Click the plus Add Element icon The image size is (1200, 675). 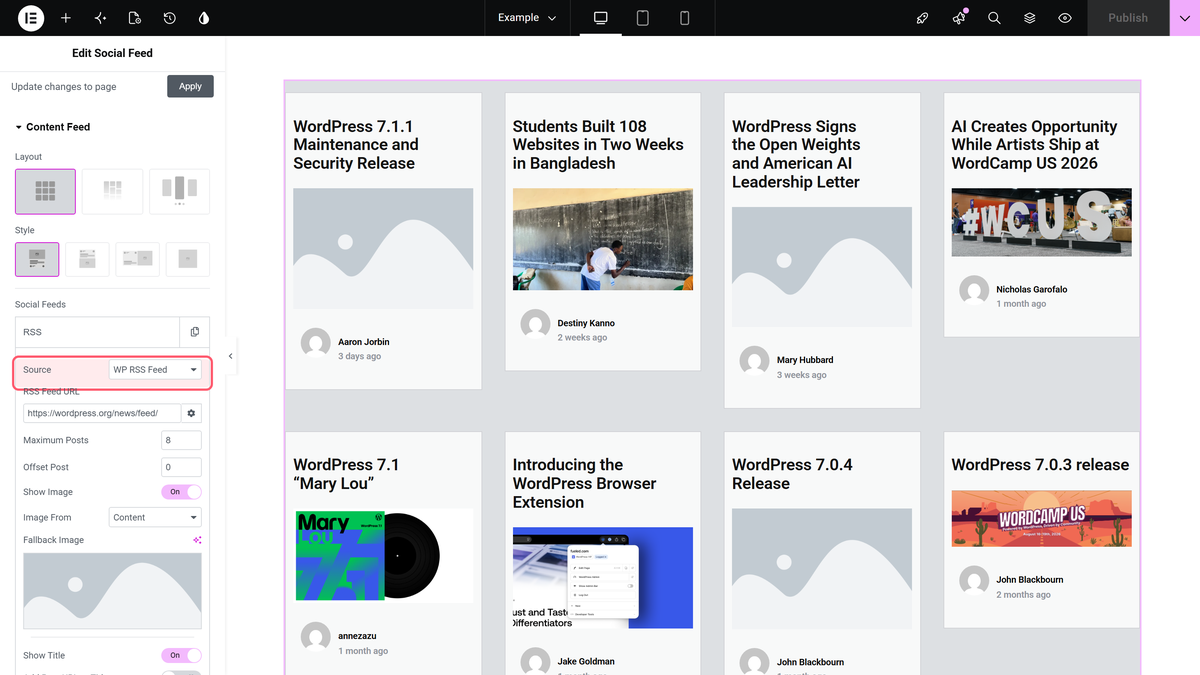[x=66, y=18]
